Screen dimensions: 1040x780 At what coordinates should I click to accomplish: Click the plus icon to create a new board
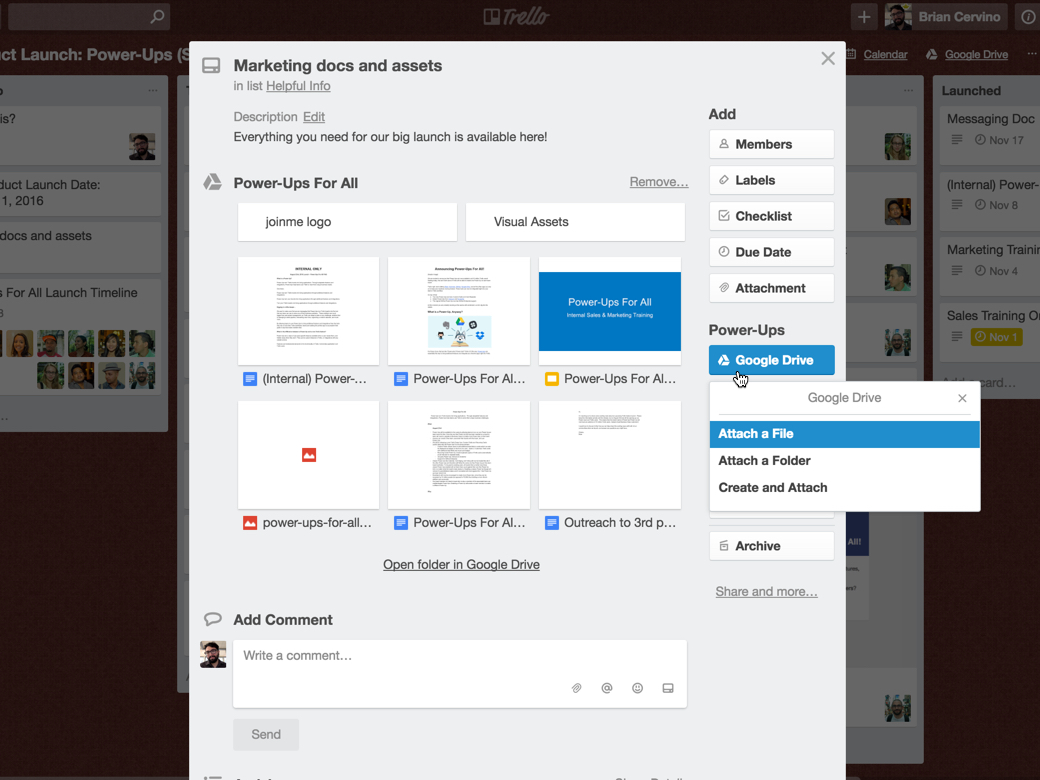(x=863, y=17)
